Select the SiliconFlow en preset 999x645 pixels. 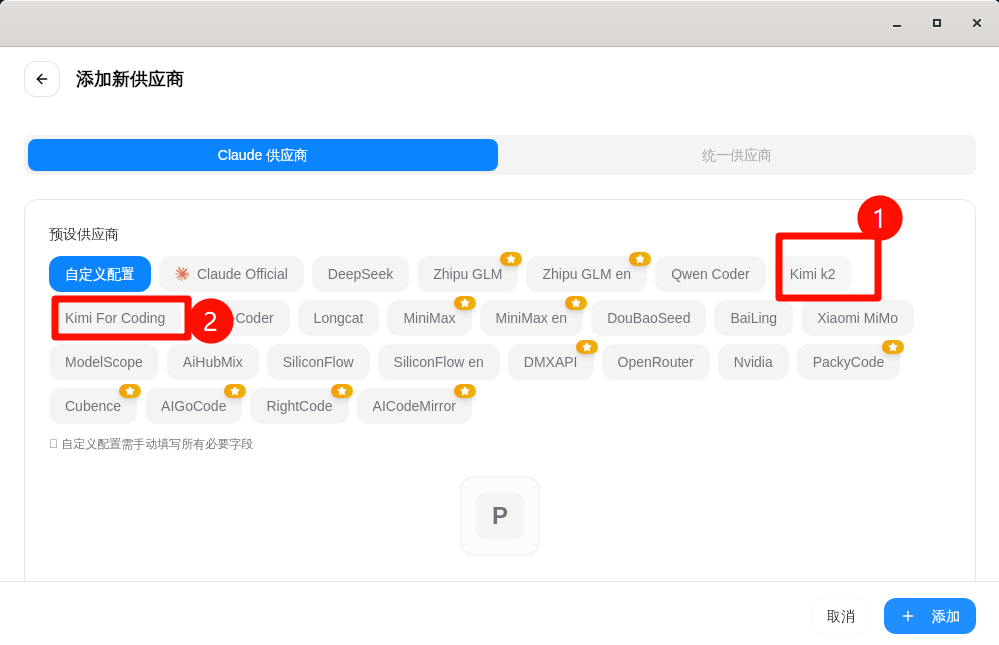point(438,362)
